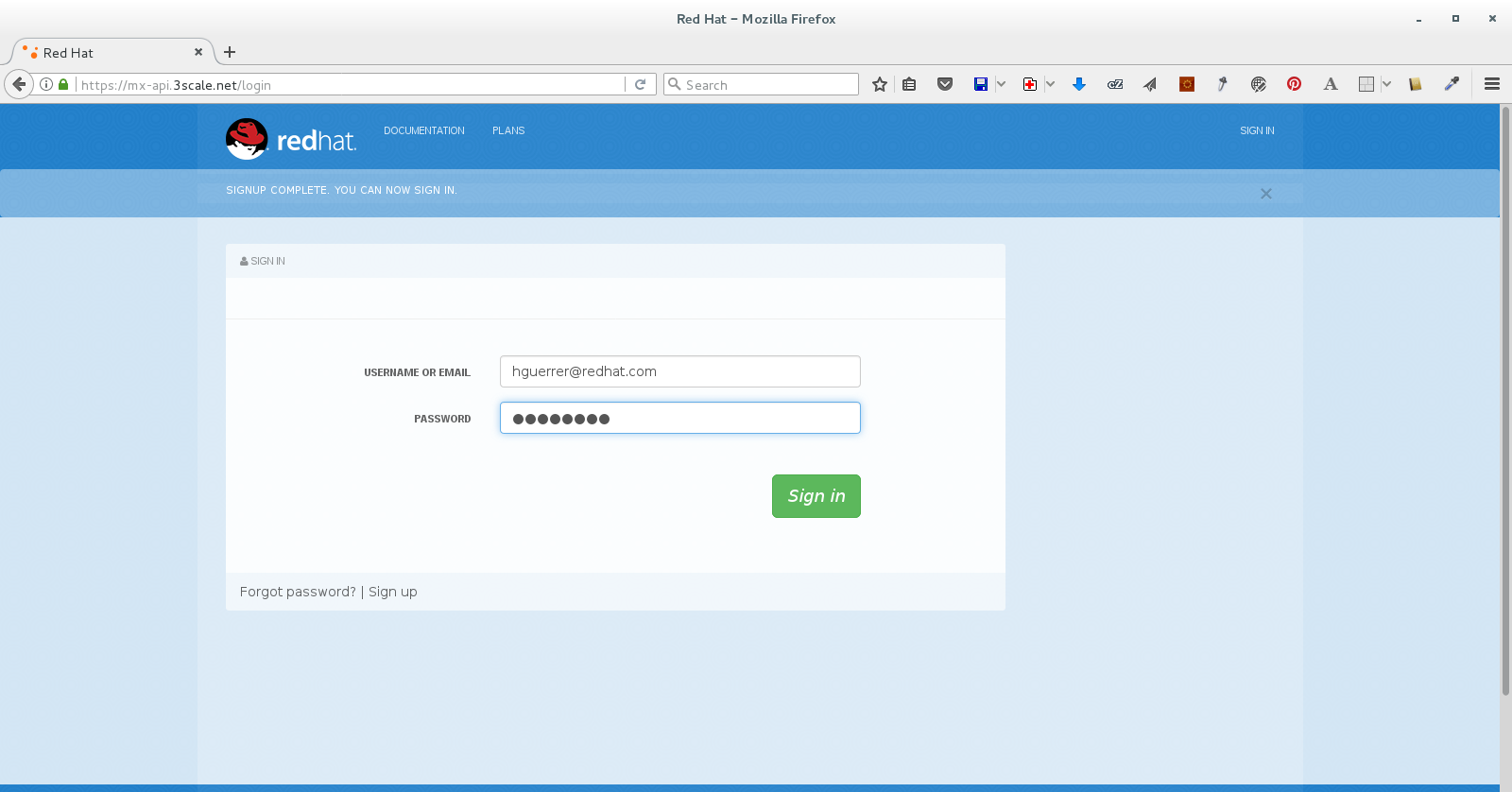
Task: Maximize the Firefox window
Action: point(1455,19)
